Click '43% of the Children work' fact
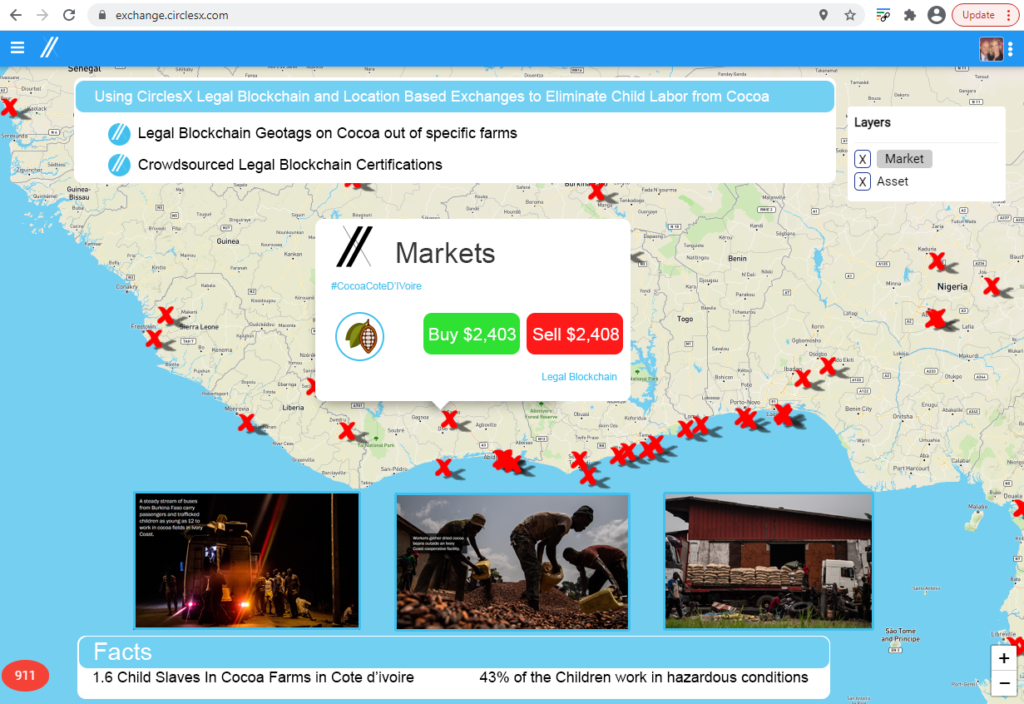 pyautogui.click(x=644, y=677)
